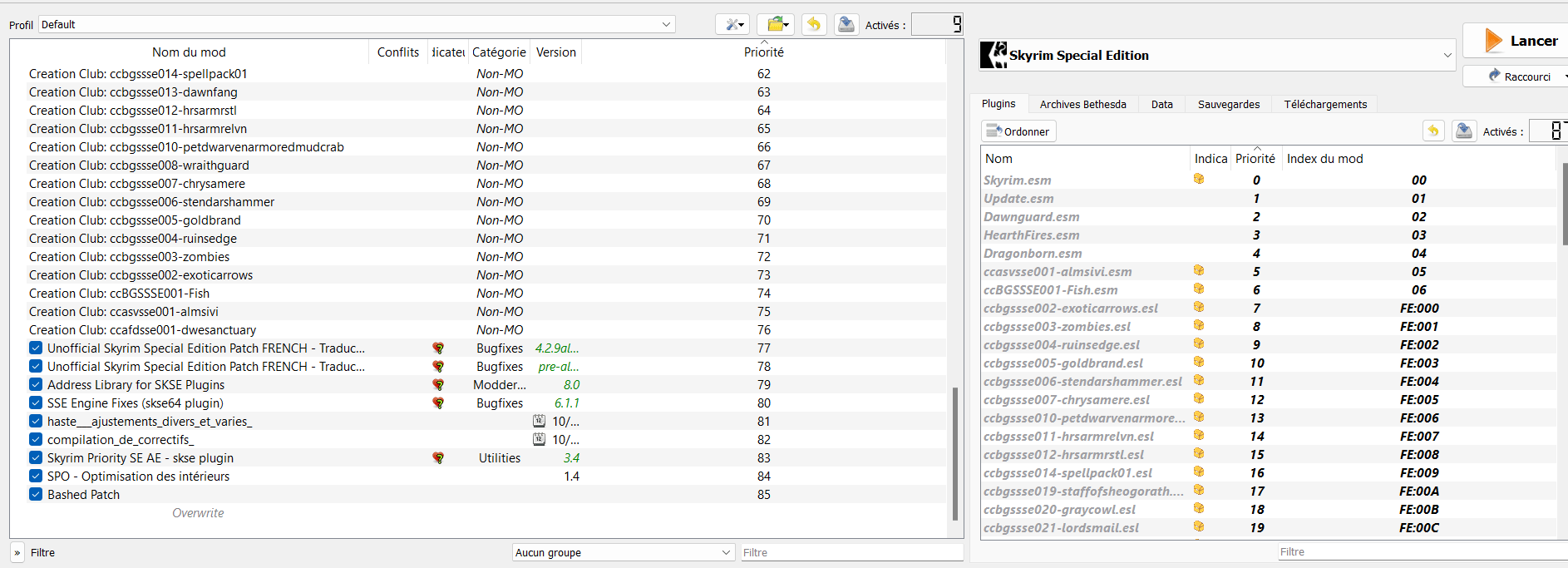Uncheck SPO - Optimisation des intérieurs
Image resolution: width=1568 pixels, height=568 pixels.
(x=36, y=477)
